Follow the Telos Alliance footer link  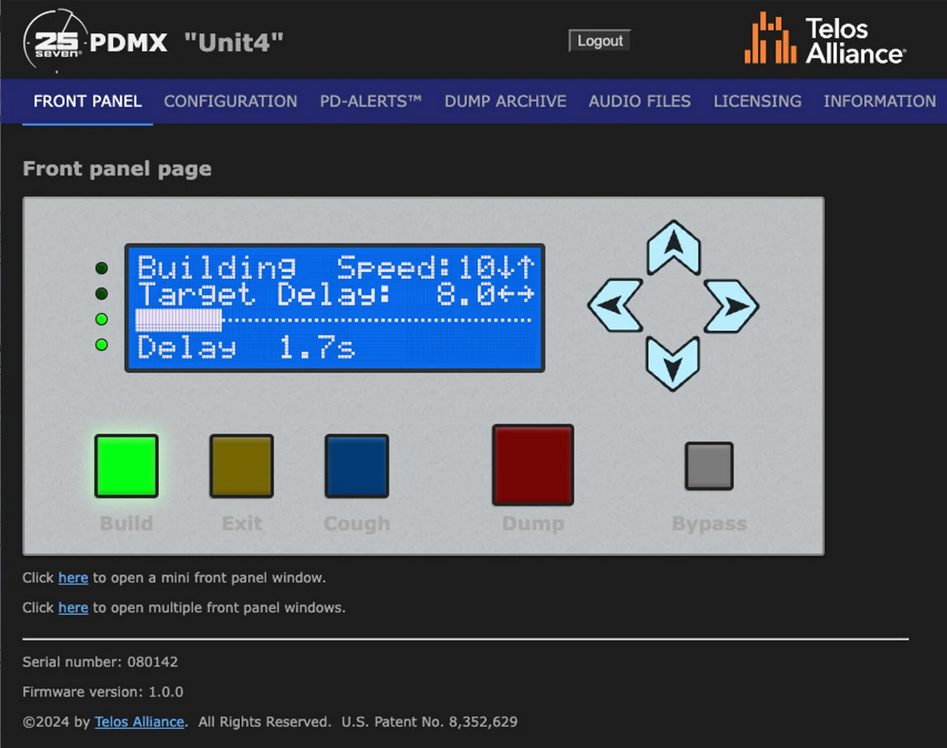coord(140,721)
